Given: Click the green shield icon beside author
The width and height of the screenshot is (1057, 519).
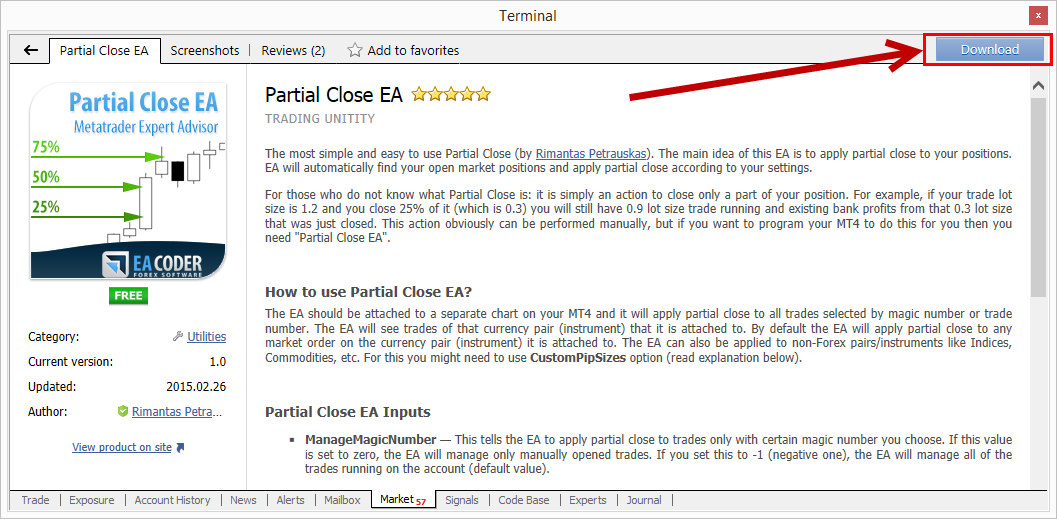Looking at the screenshot, I should click(x=123, y=411).
